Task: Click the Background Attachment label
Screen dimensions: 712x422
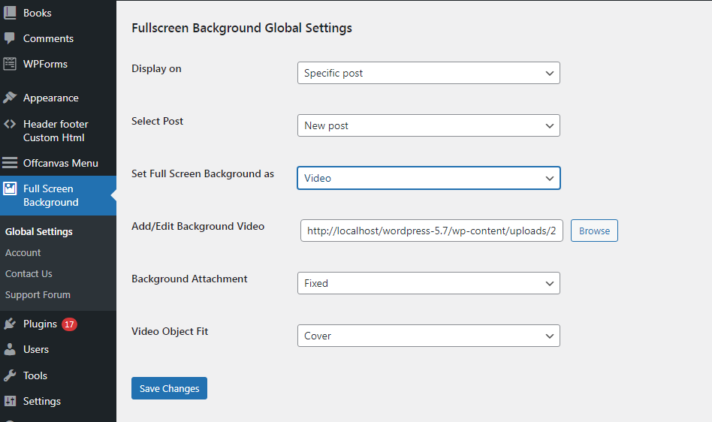Action: pyautogui.click(x=189, y=279)
